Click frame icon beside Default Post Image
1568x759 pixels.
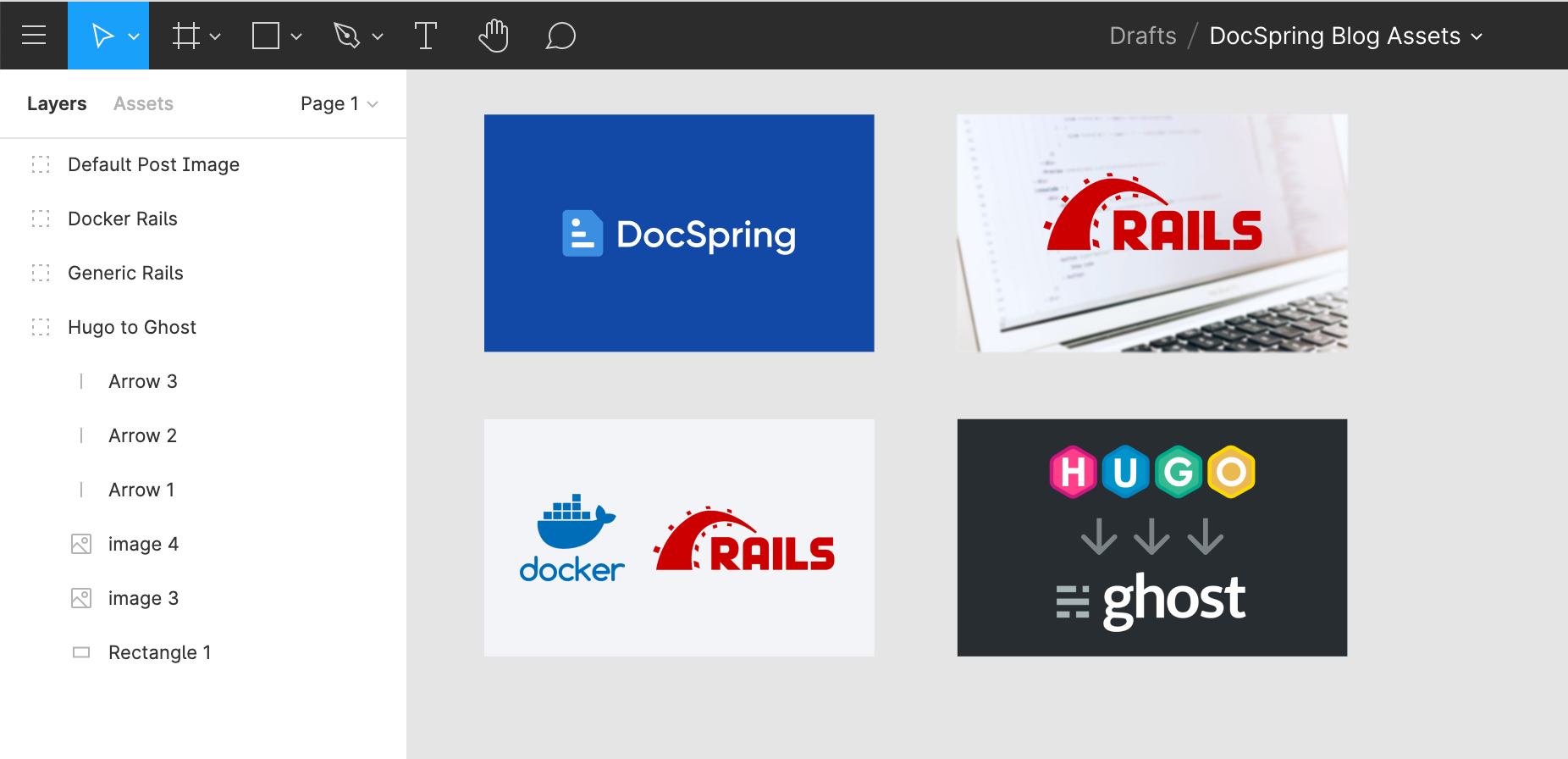(41, 164)
